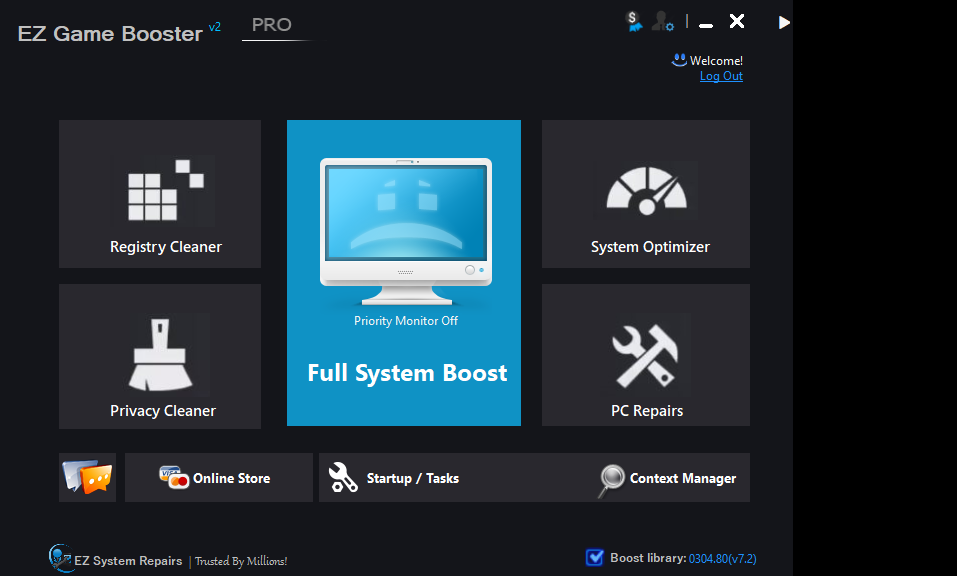Open Startup / Tasks manager
Screen dimensions: 957x576
point(394,478)
